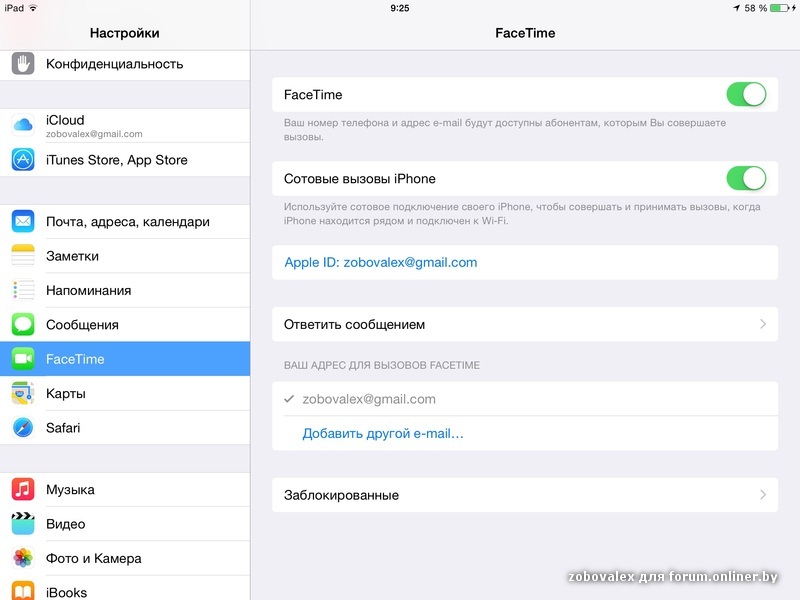Open iTunes Store, App Store icon
800x600 pixels.
(23, 160)
